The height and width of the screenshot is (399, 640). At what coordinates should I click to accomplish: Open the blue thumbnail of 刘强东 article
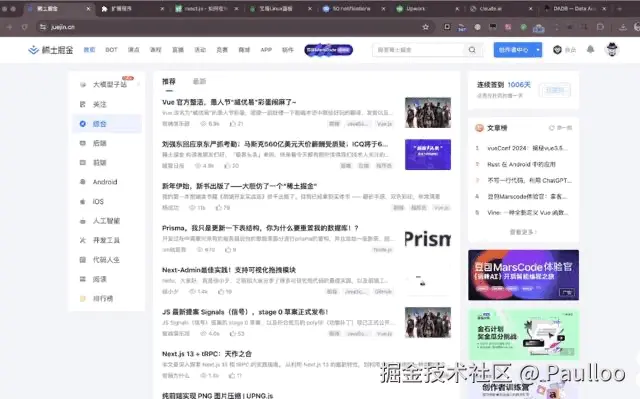(428, 155)
